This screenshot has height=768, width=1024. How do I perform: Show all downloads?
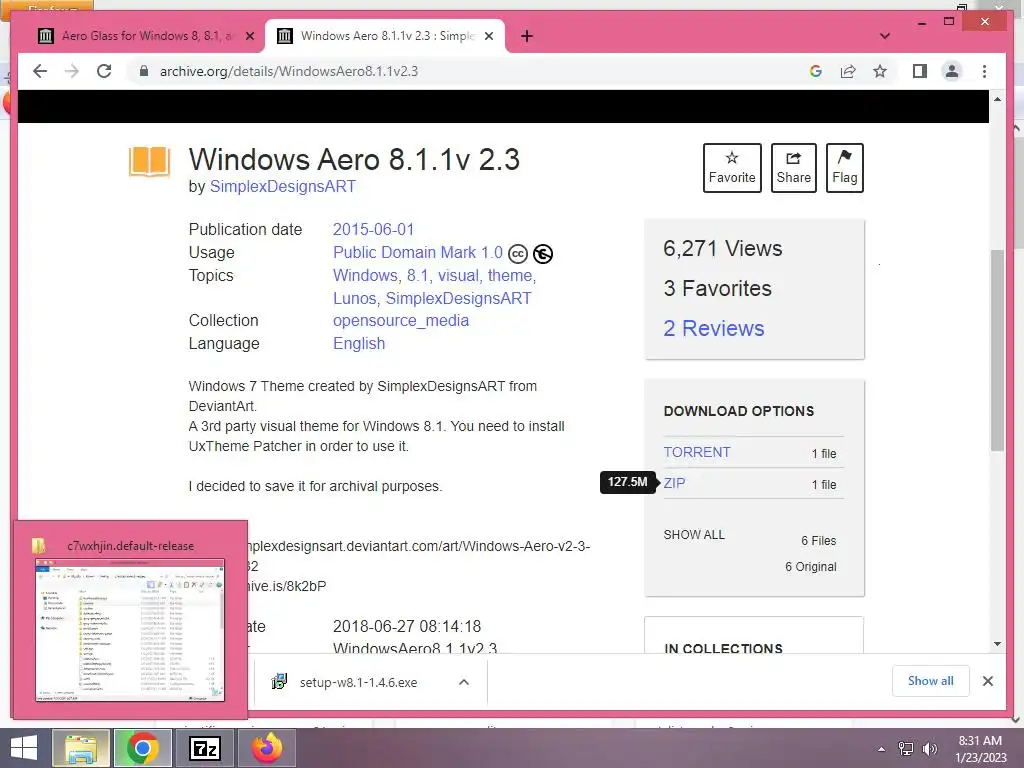point(931,681)
